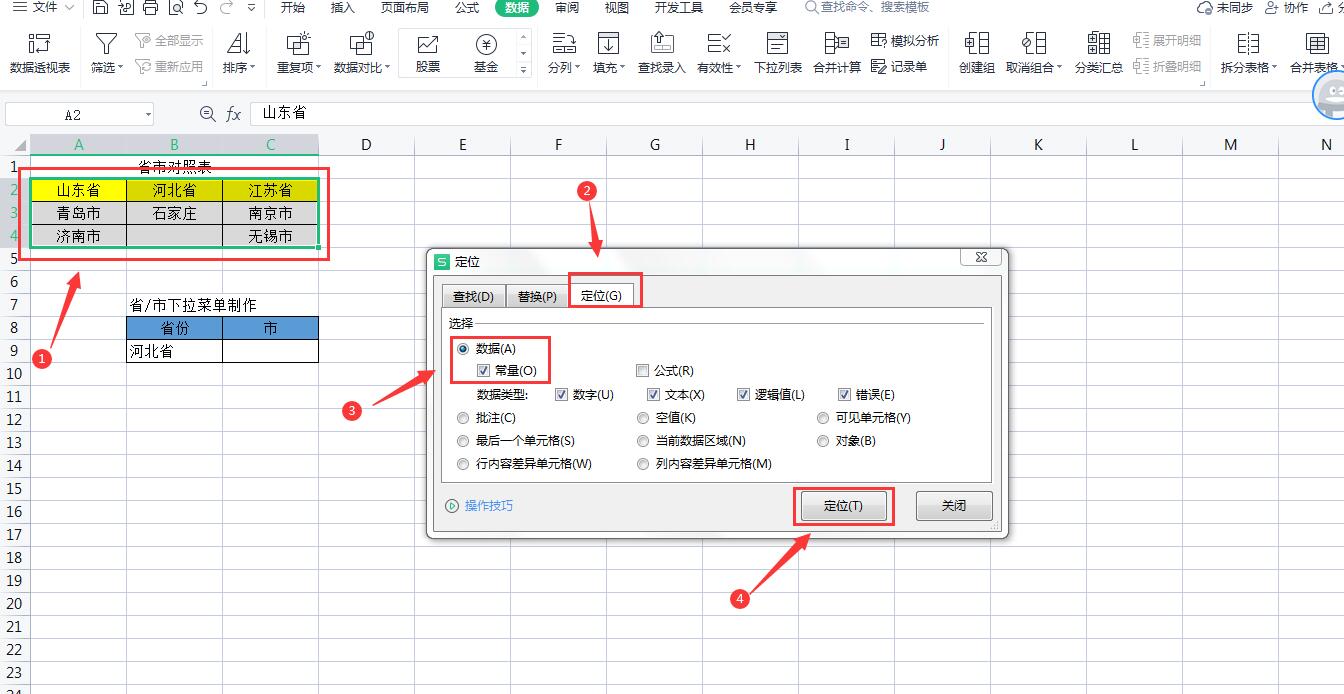Expand the Name Box dropdown arrow
The height and width of the screenshot is (694, 1344).
coord(148,115)
